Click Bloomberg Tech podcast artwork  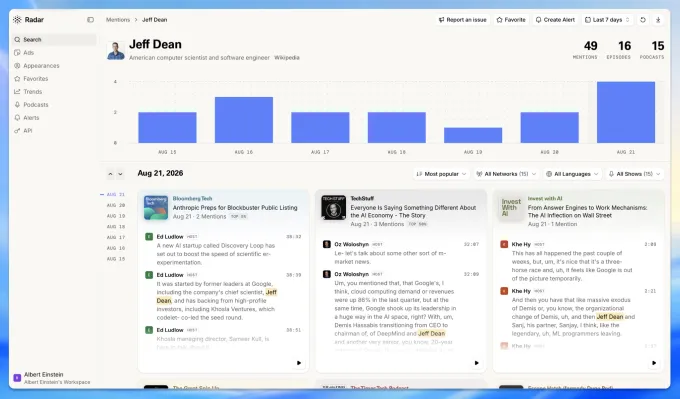[x=156, y=207]
